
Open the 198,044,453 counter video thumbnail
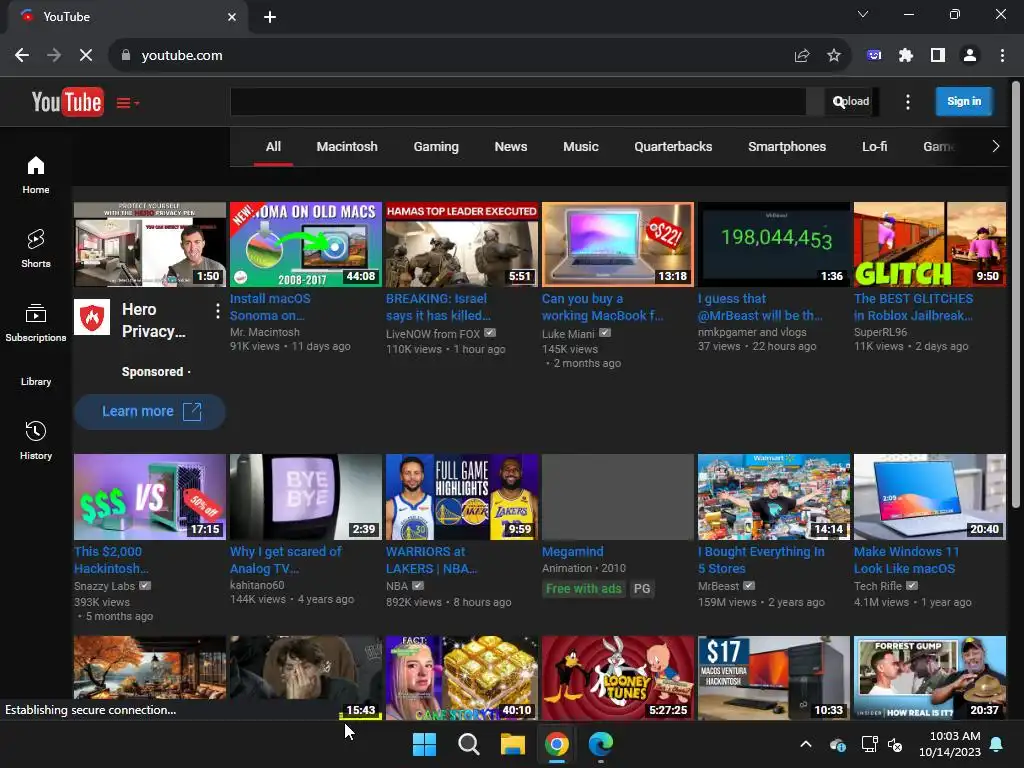(774, 244)
